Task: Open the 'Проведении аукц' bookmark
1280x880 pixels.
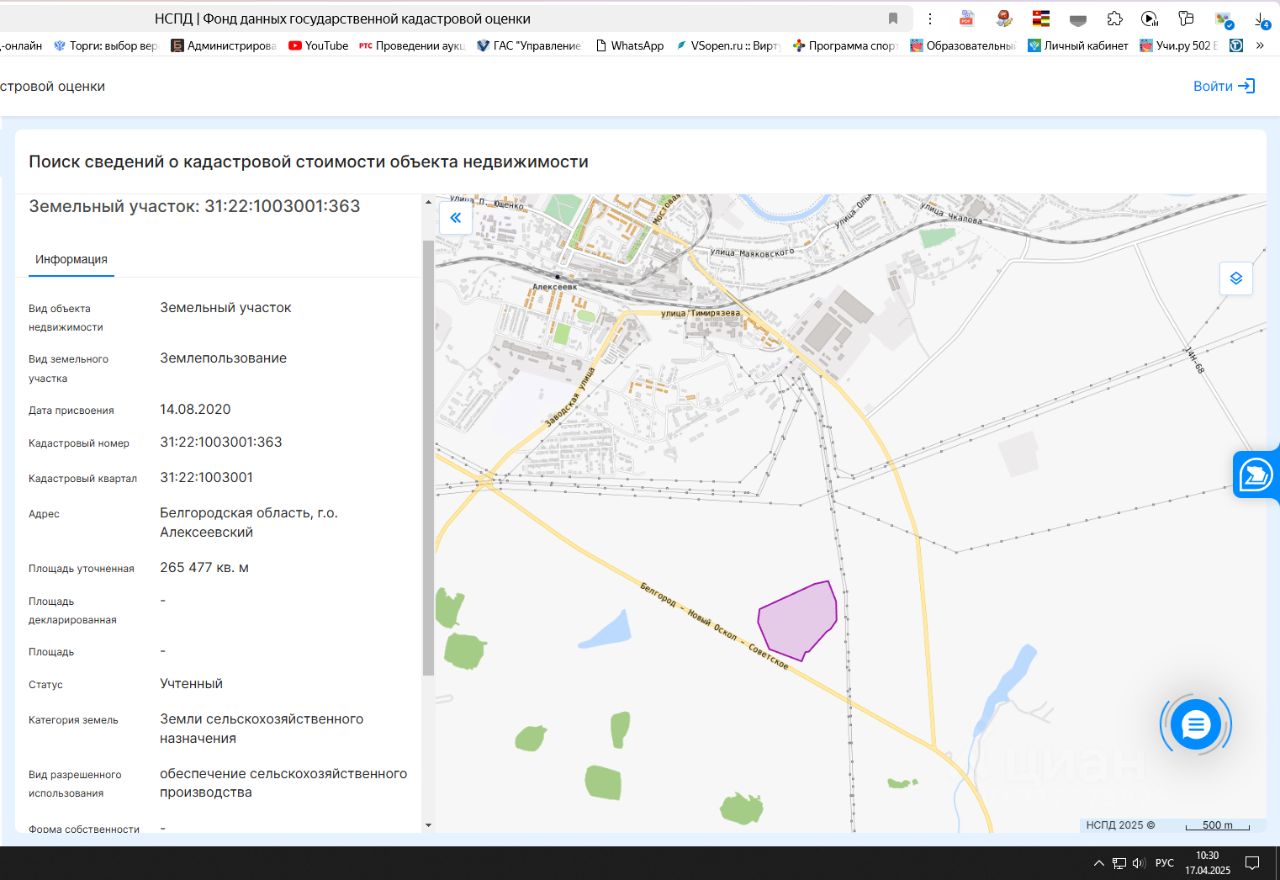Action: [411, 46]
